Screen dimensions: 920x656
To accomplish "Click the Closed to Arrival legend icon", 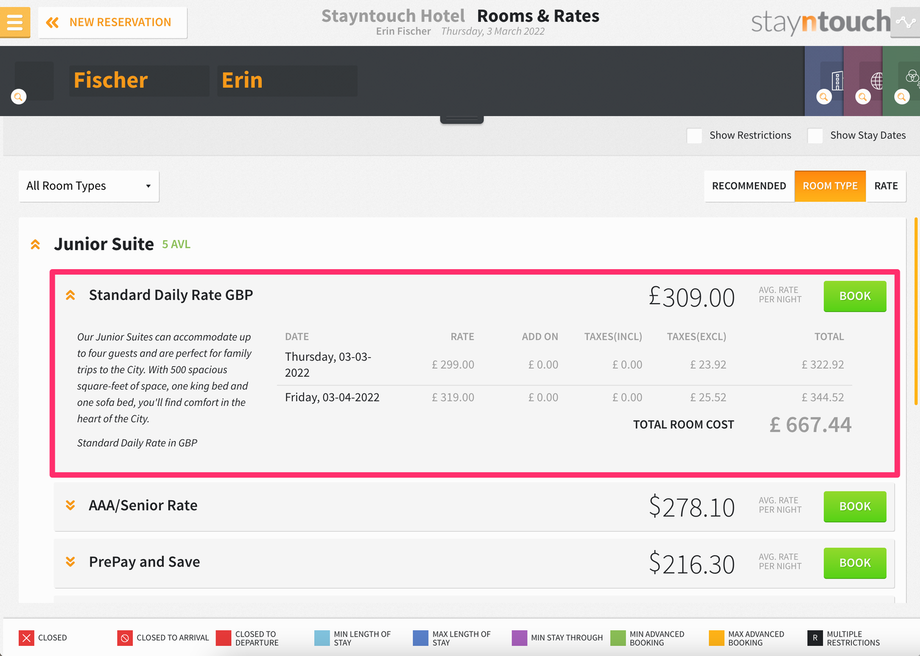I will coord(124,638).
